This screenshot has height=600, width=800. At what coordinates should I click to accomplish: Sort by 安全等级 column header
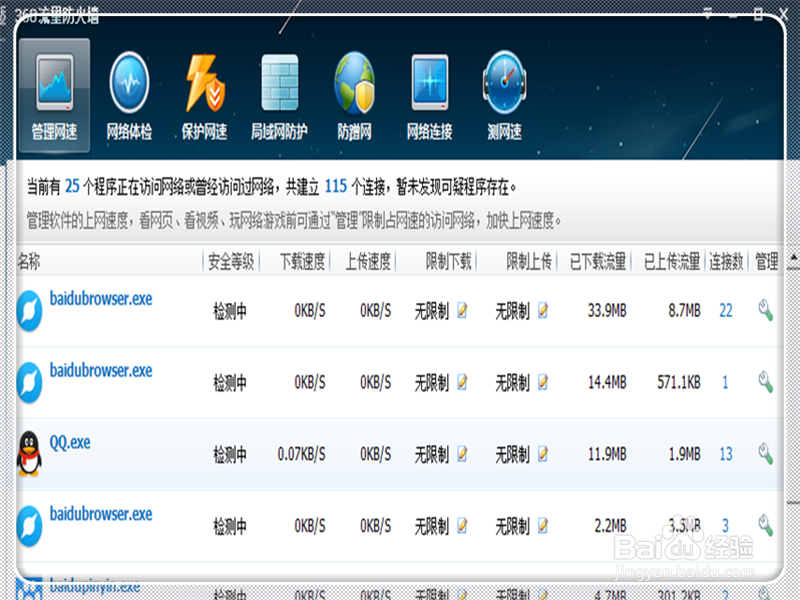tap(231, 262)
